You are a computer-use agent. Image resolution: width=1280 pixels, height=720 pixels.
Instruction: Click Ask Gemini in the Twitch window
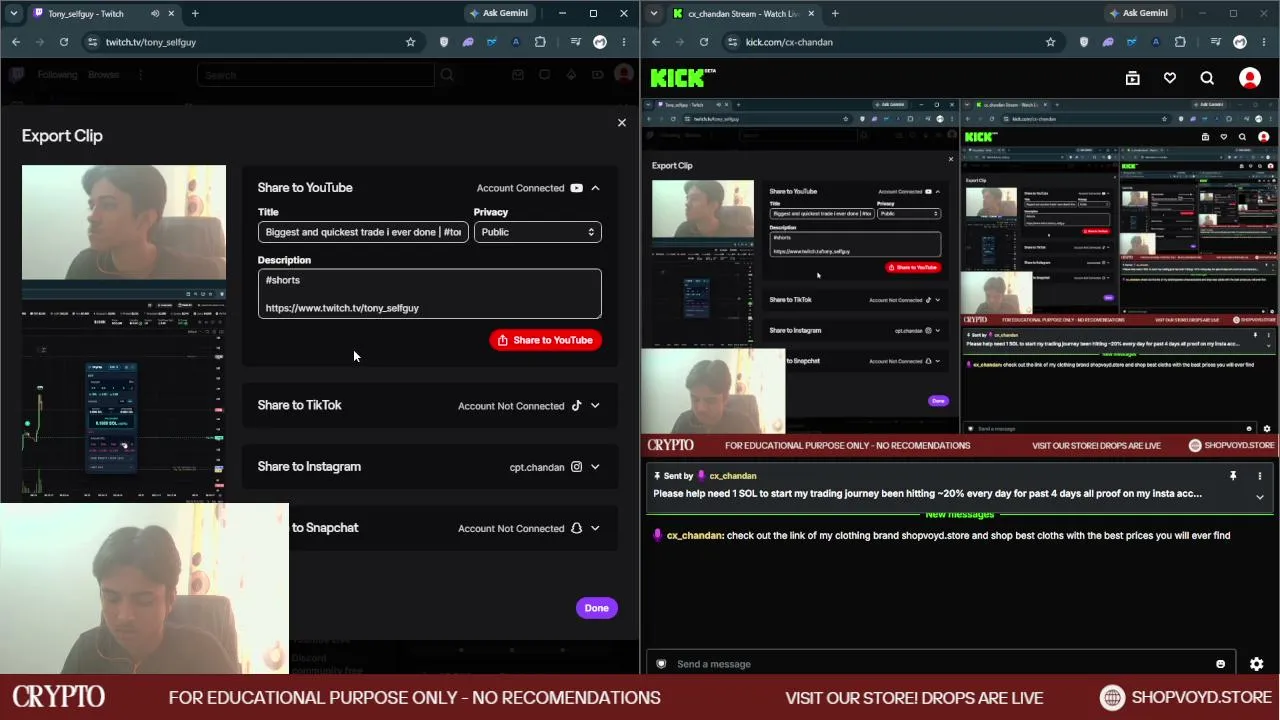point(498,13)
